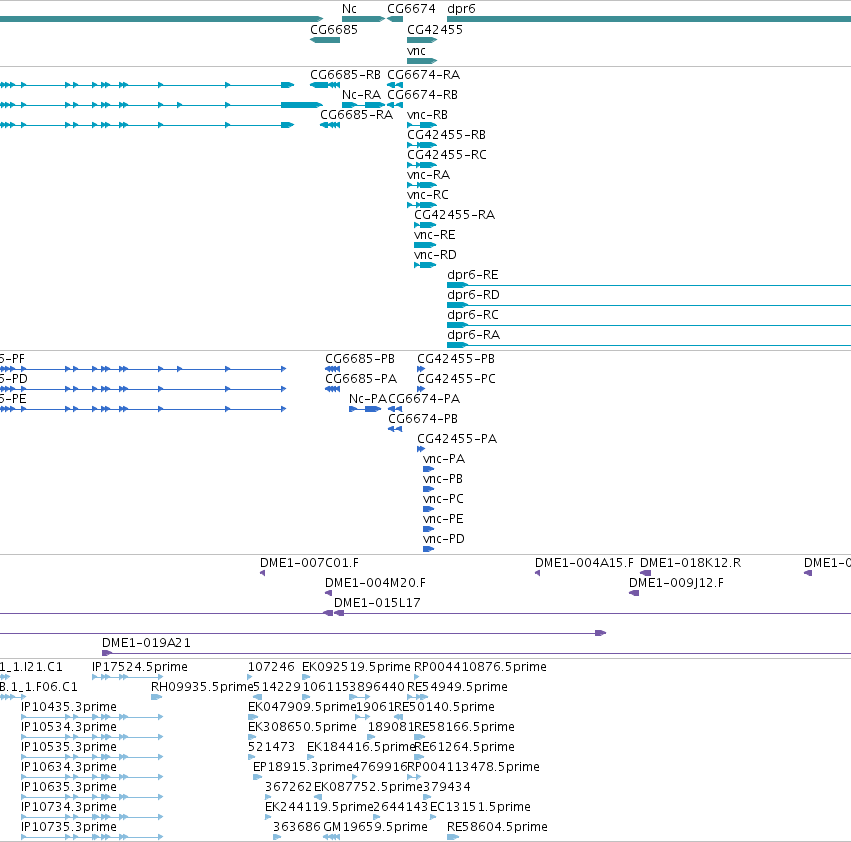
Task: Click the Nc-PA protein glyph
Action: [x=365, y=409]
